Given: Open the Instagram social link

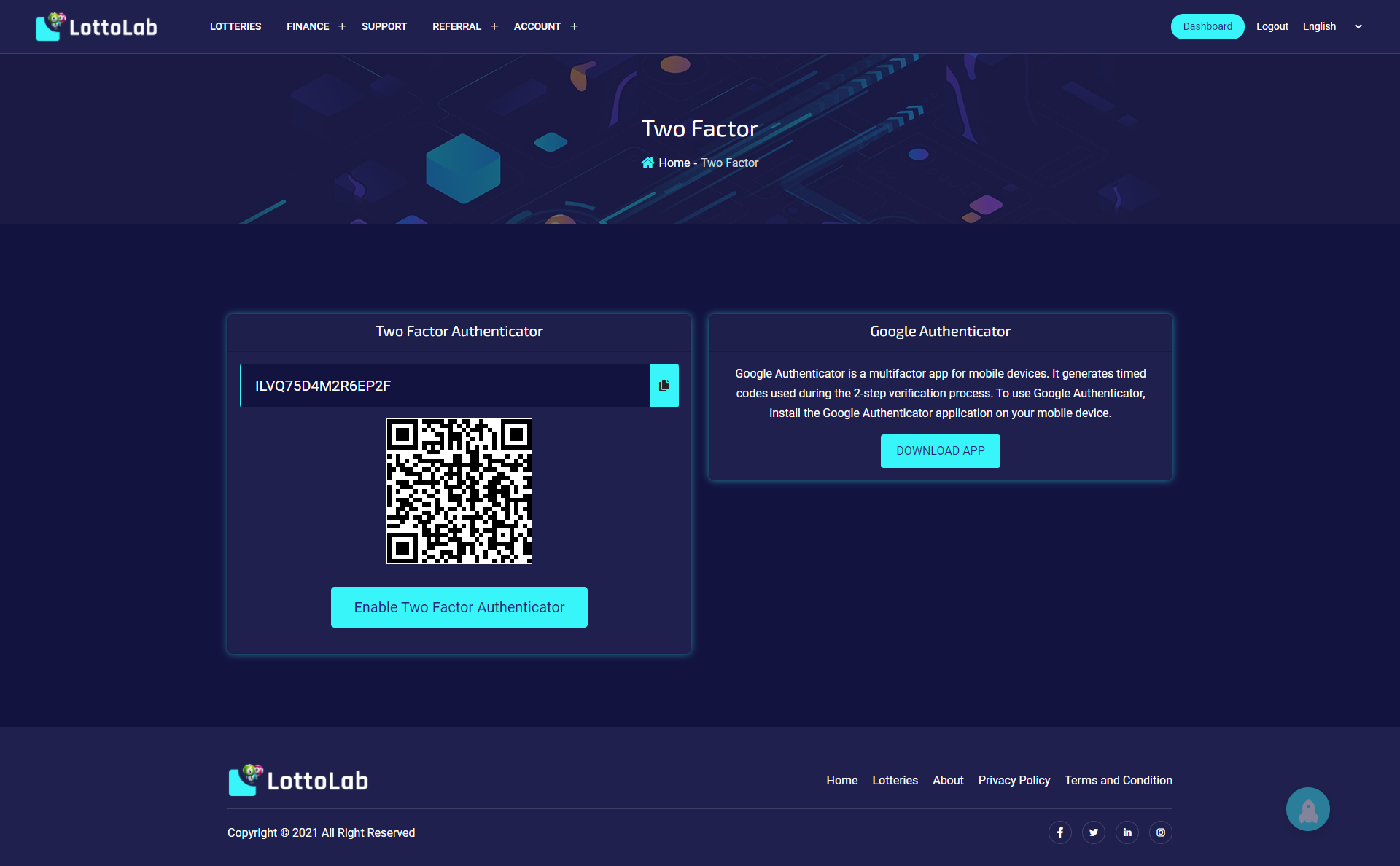Looking at the screenshot, I should click(1160, 832).
